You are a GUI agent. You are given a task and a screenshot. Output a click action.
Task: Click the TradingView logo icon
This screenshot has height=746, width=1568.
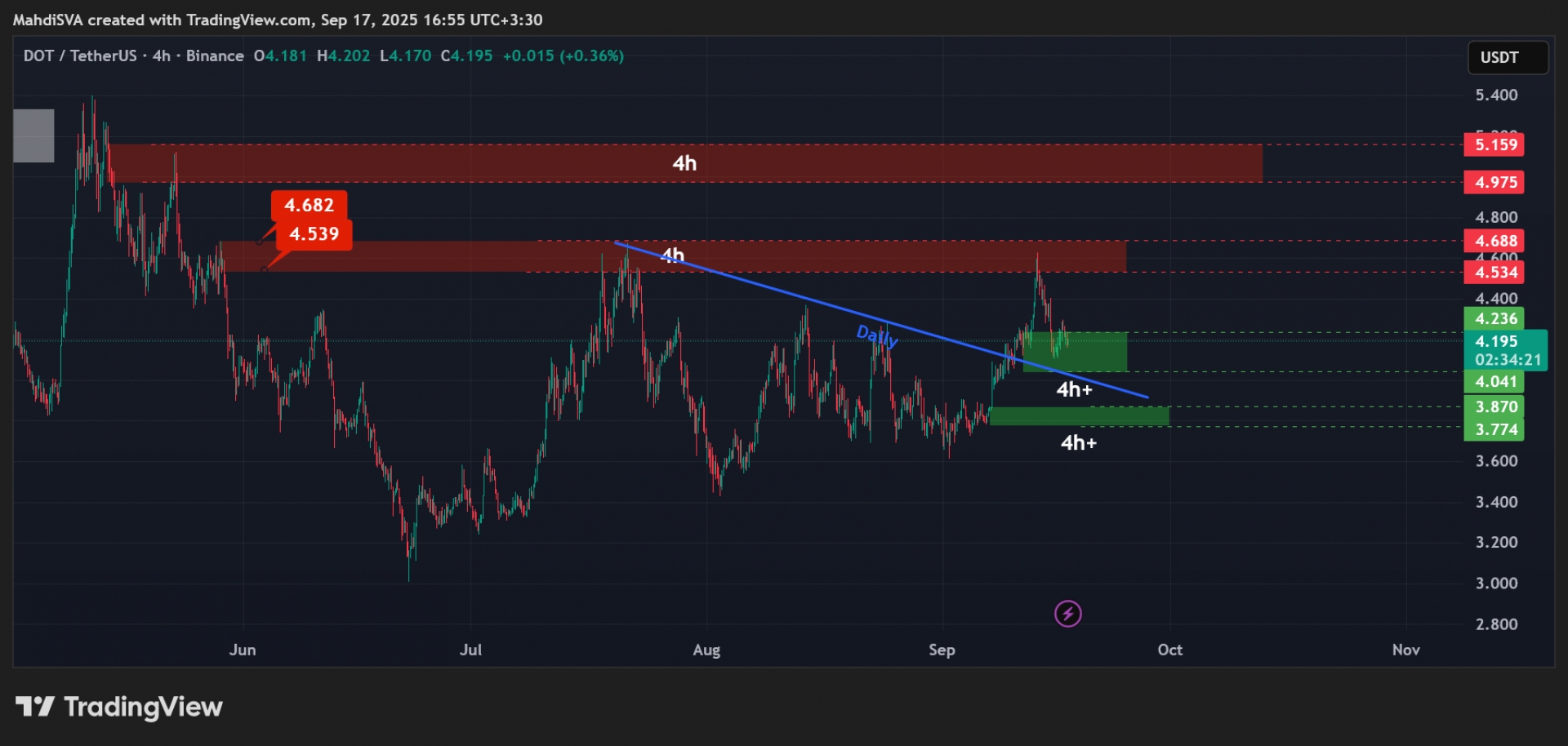coord(35,706)
